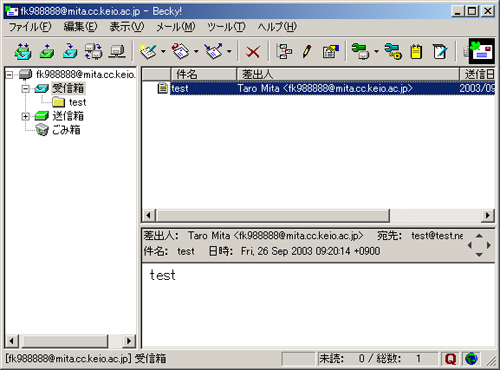This screenshot has height=370, width=500.
Task: Click the Becky clover mail logo icon
Action: pyautogui.click(x=482, y=51)
